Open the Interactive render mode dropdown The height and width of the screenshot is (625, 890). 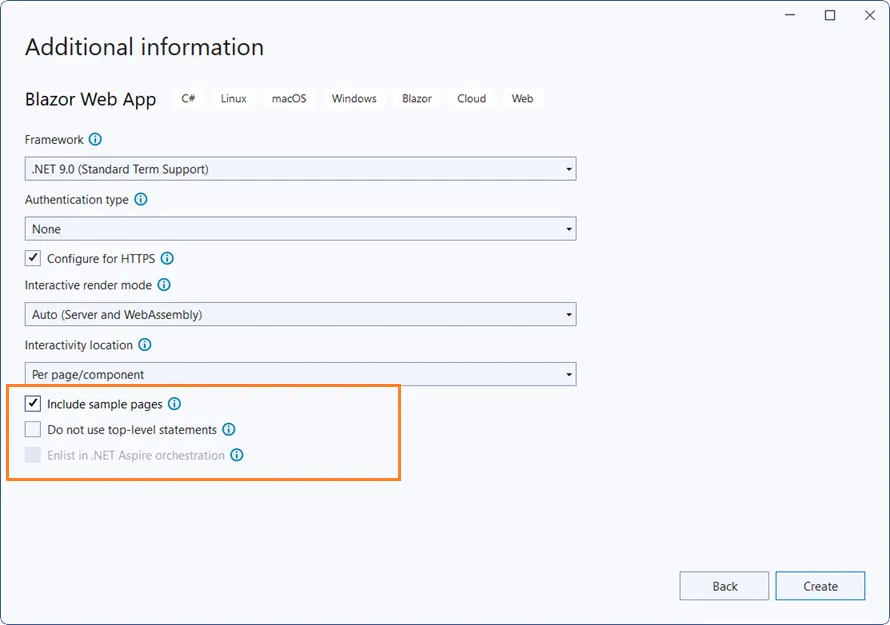pyautogui.click(x=300, y=313)
